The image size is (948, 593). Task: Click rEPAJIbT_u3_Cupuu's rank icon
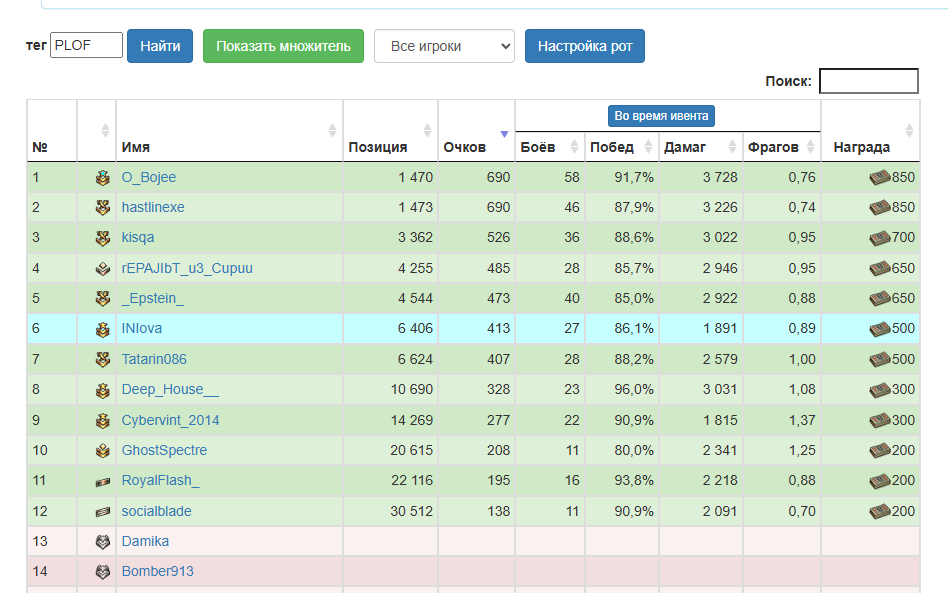pos(103,268)
